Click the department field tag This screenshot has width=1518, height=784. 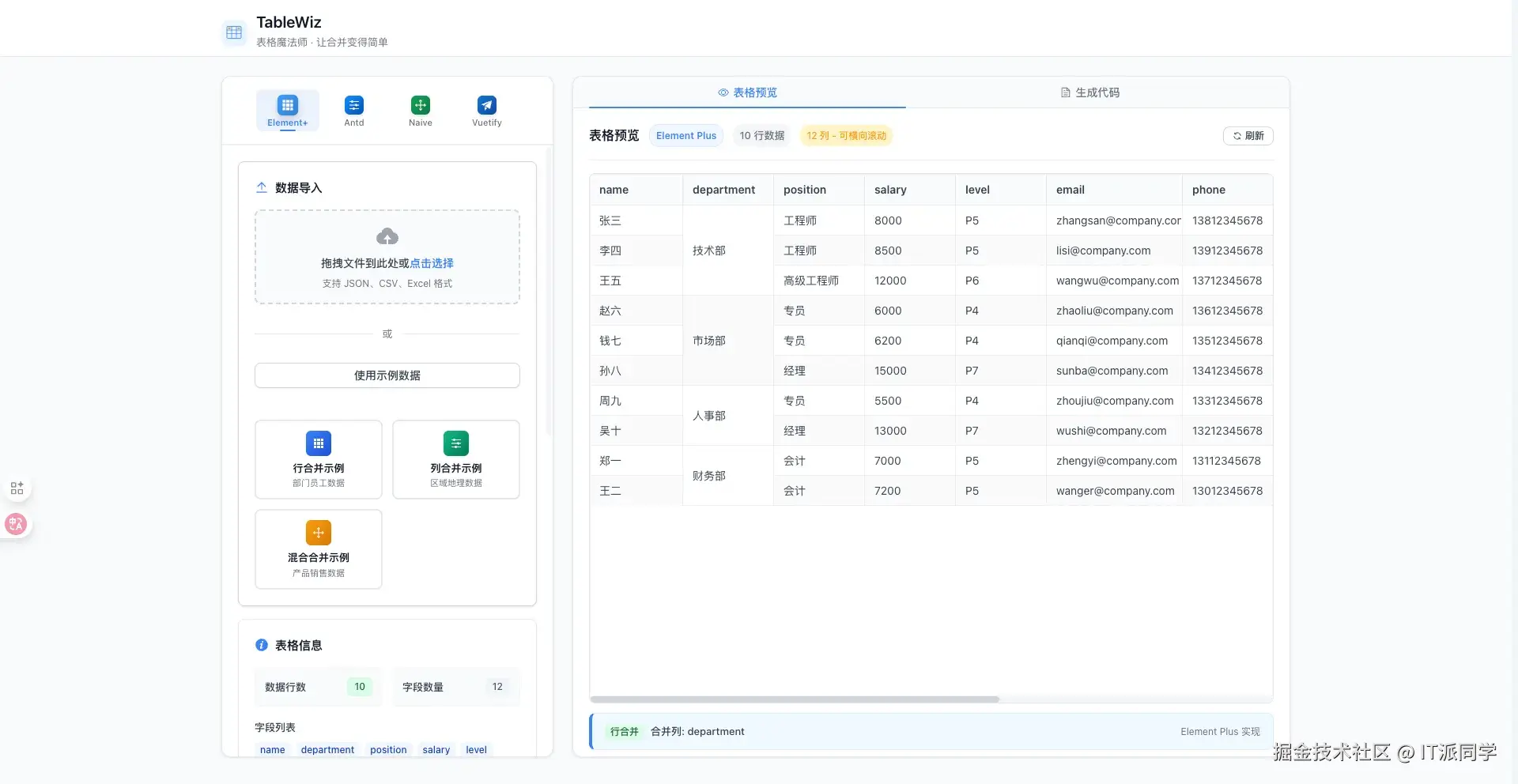pos(327,750)
